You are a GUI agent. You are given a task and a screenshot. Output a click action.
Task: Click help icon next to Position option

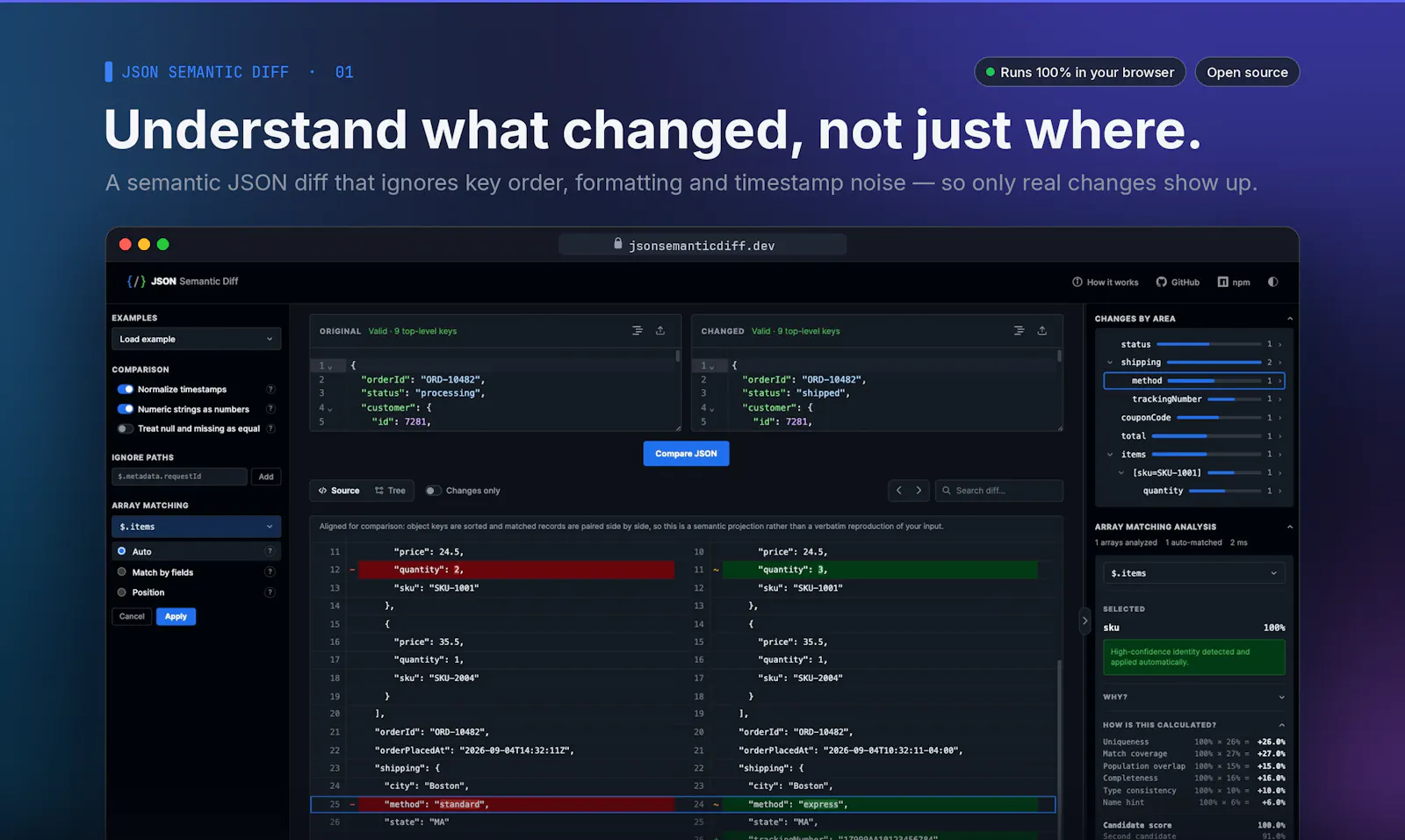click(270, 592)
